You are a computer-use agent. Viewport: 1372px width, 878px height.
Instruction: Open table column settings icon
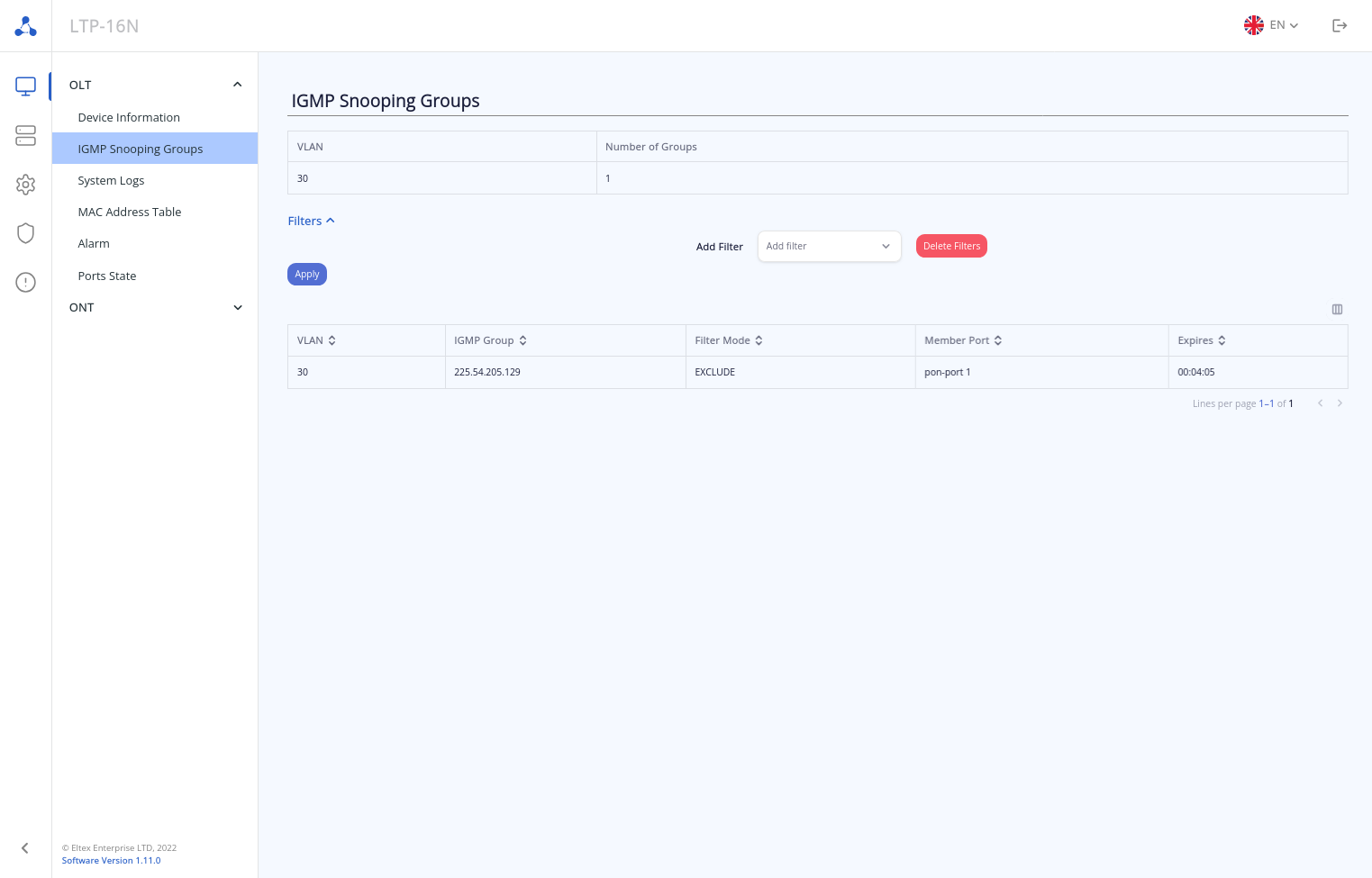click(1337, 309)
